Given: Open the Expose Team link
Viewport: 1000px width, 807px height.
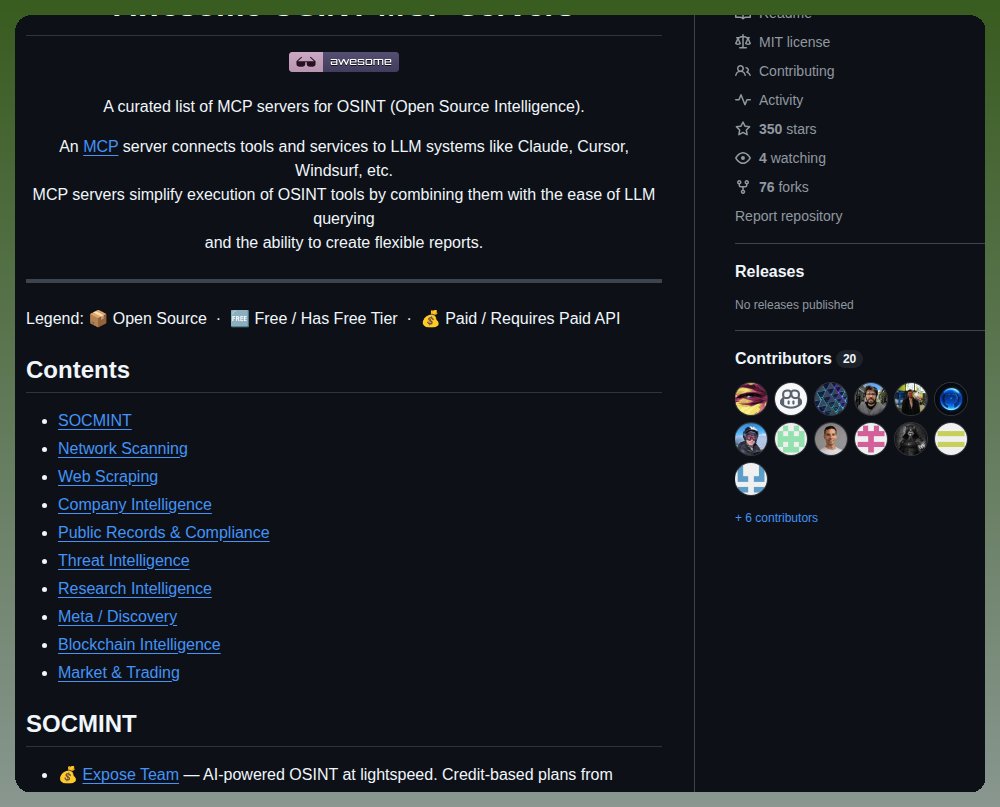Looking at the screenshot, I should tap(130, 774).
